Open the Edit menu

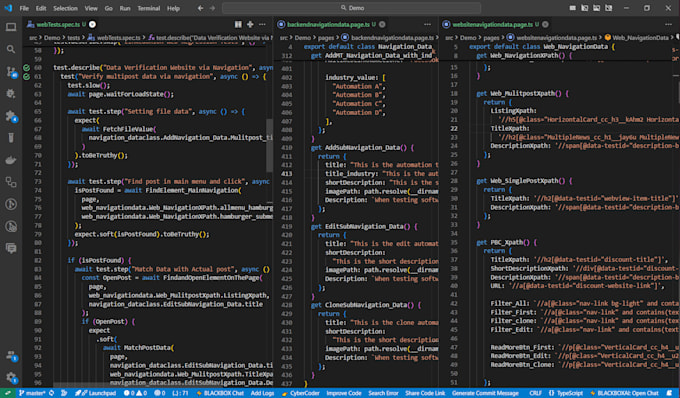[41, 8]
